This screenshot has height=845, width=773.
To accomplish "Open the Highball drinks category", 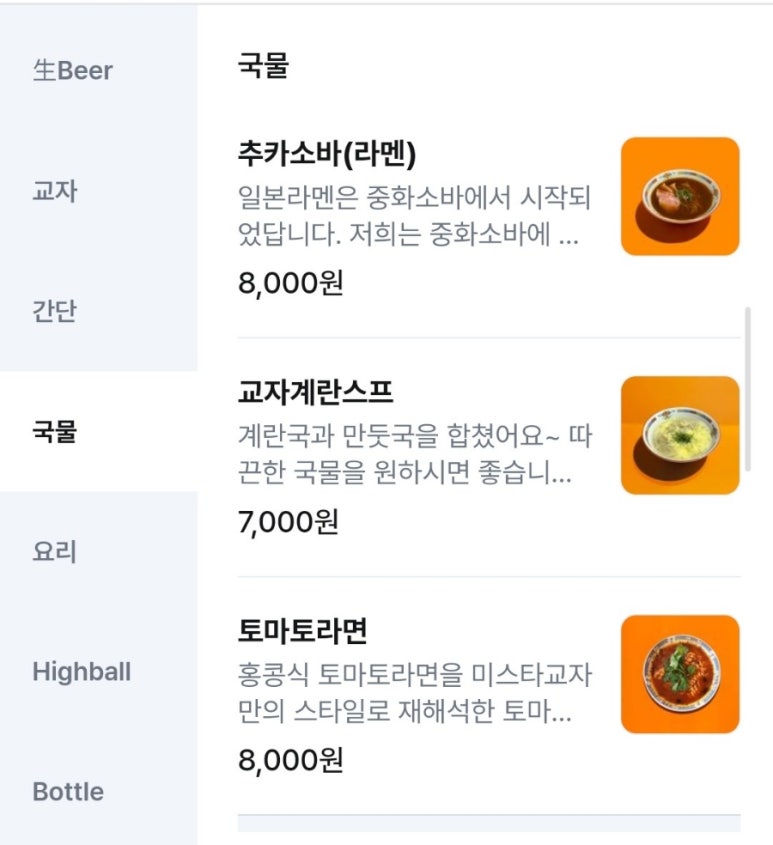I will point(81,672).
